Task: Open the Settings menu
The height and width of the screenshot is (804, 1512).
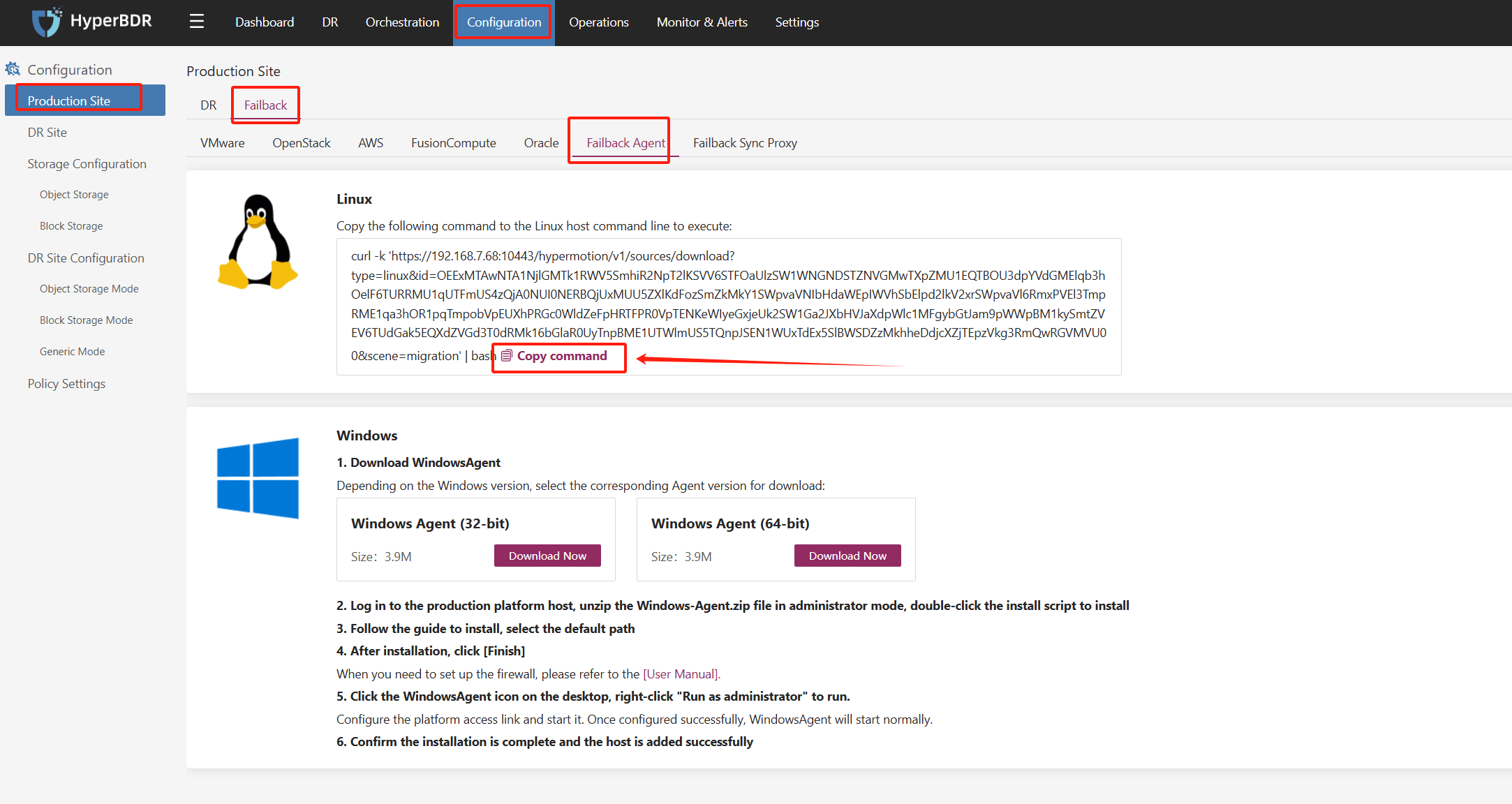Action: tap(797, 22)
